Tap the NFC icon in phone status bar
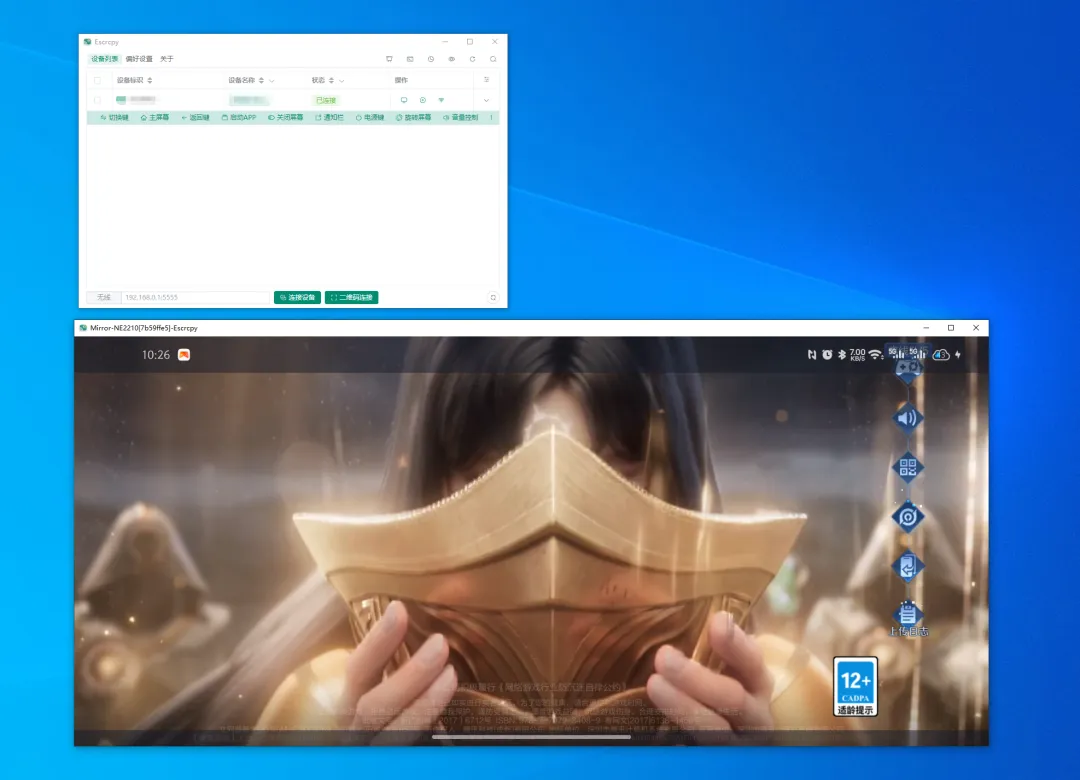 812,355
